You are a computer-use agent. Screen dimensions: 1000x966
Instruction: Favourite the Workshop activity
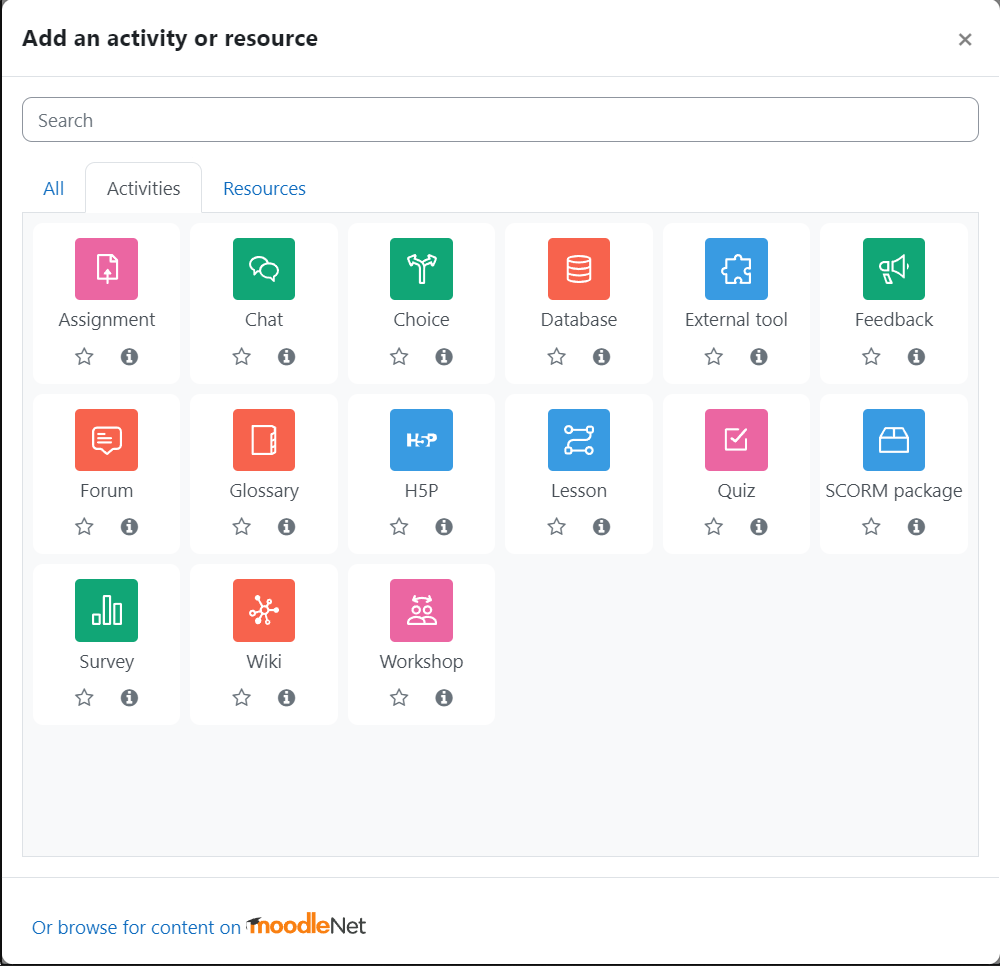pos(399,697)
